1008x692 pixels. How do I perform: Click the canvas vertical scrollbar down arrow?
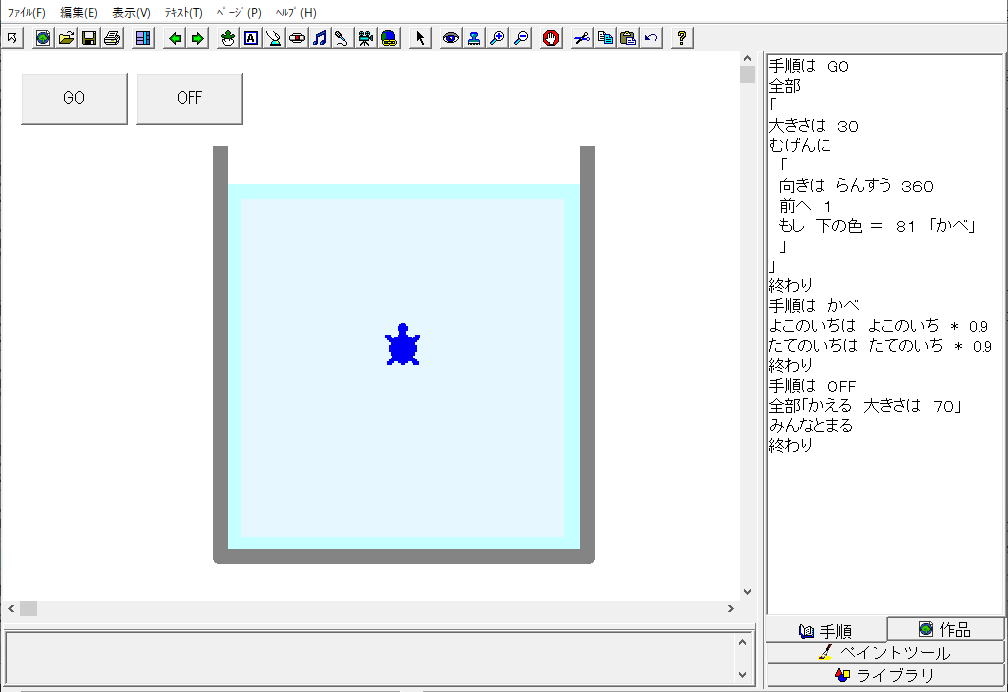[x=747, y=592]
